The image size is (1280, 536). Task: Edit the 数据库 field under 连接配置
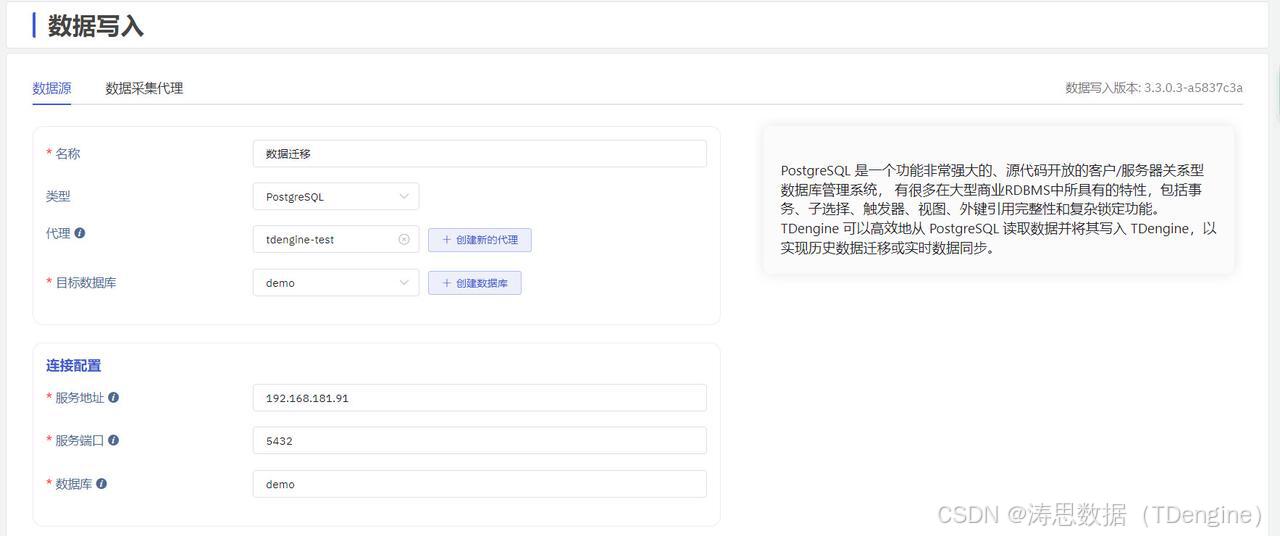[x=479, y=483]
